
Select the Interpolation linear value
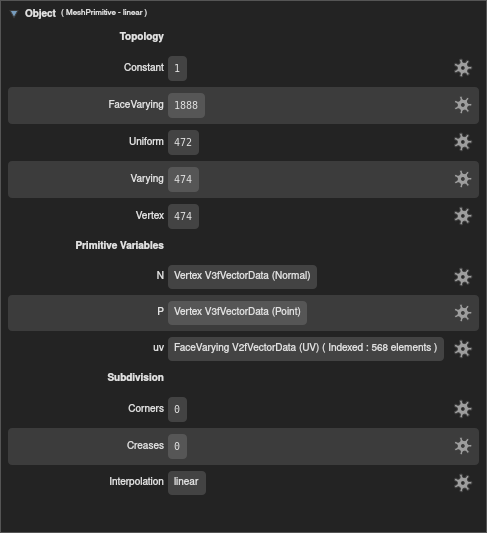[187, 483]
